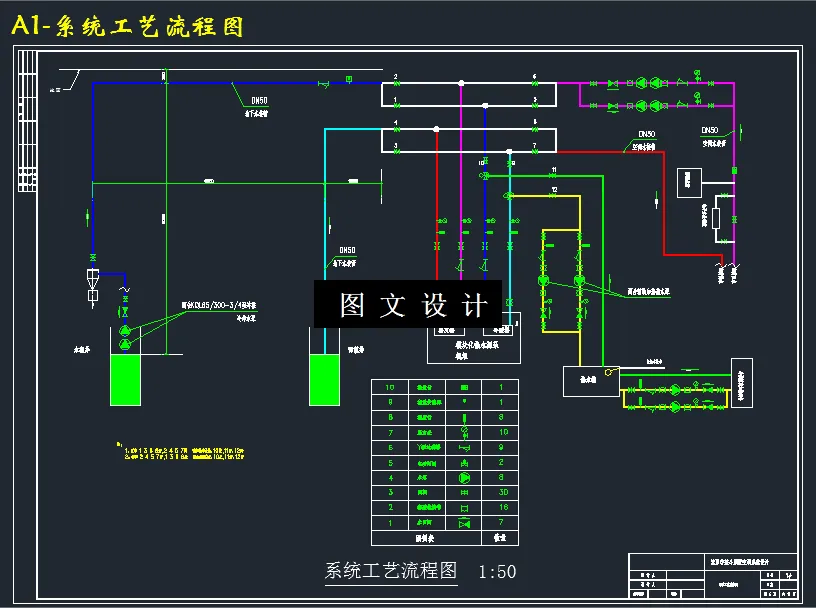Image resolution: width=816 pixels, height=608 pixels.
Task: Select the check valve symbol in legend row 3
Action: tap(465, 492)
